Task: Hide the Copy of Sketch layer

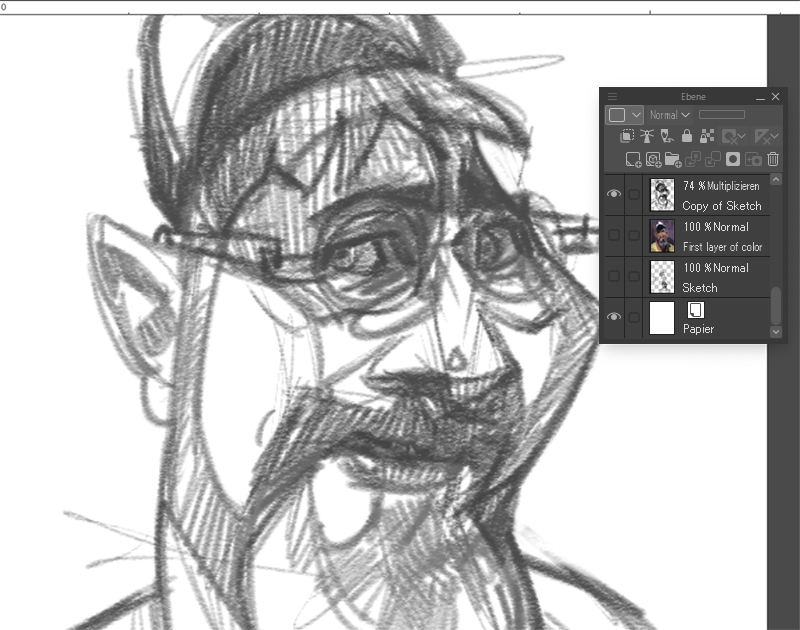Action: 614,194
